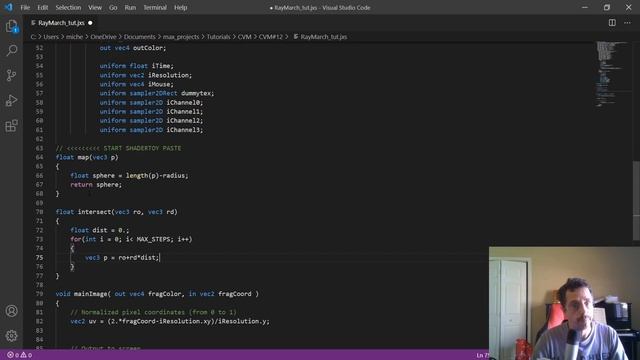
Task: Click the Split Editor Right icon
Action: point(612,23)
